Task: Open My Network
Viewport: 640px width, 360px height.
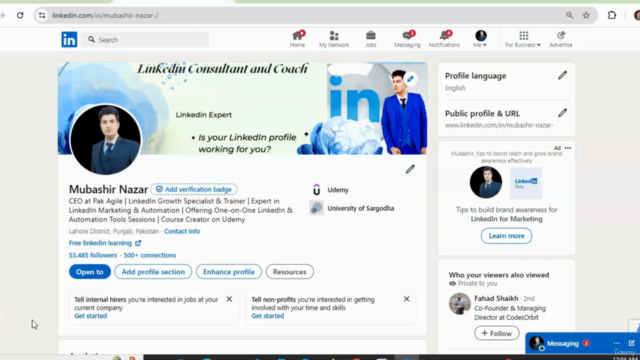Action: (x=334, y=39)
